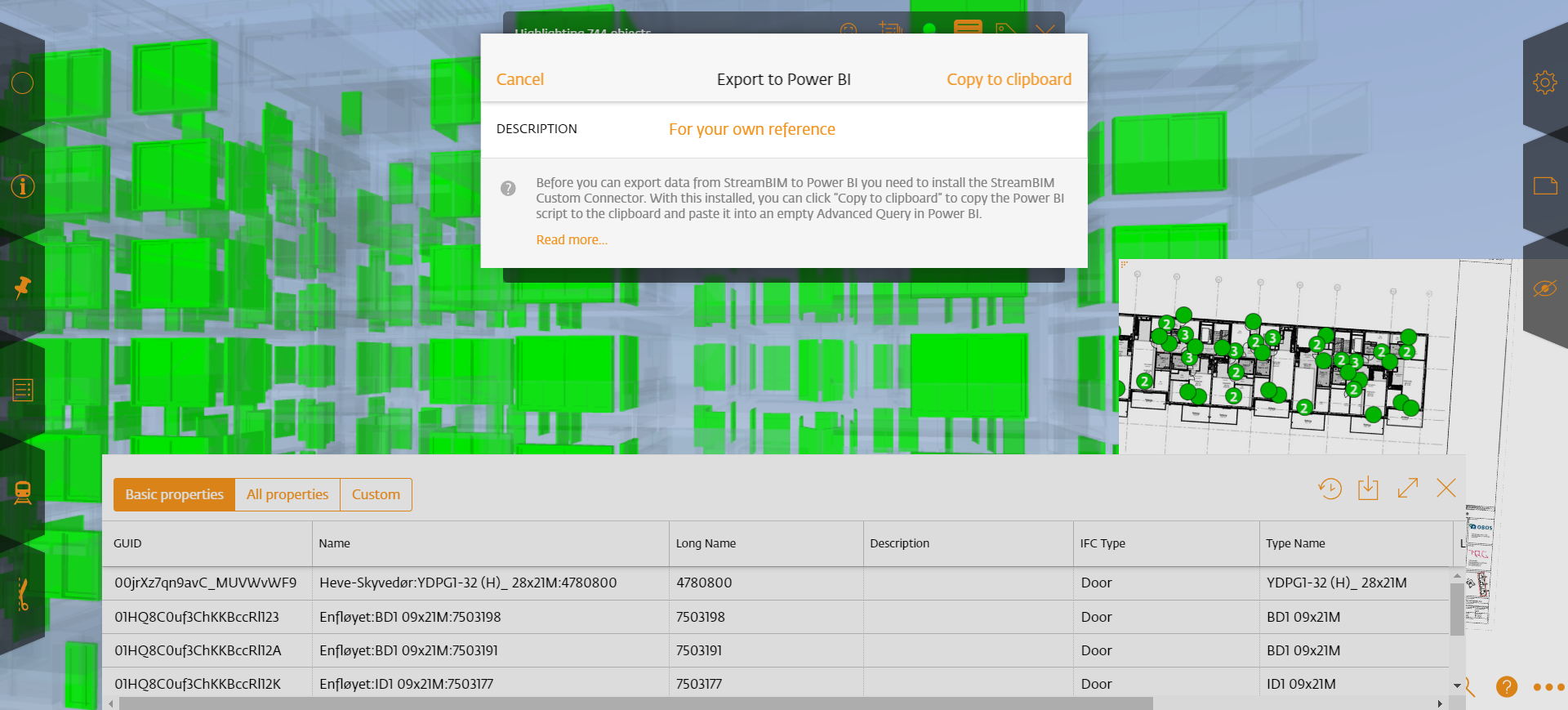The width and height of the screenshot is (1568, 710).
Task: Select GUID cell 01HQ8C0uf3ChKKBccRl12A
Action: [x=198, y=651]
